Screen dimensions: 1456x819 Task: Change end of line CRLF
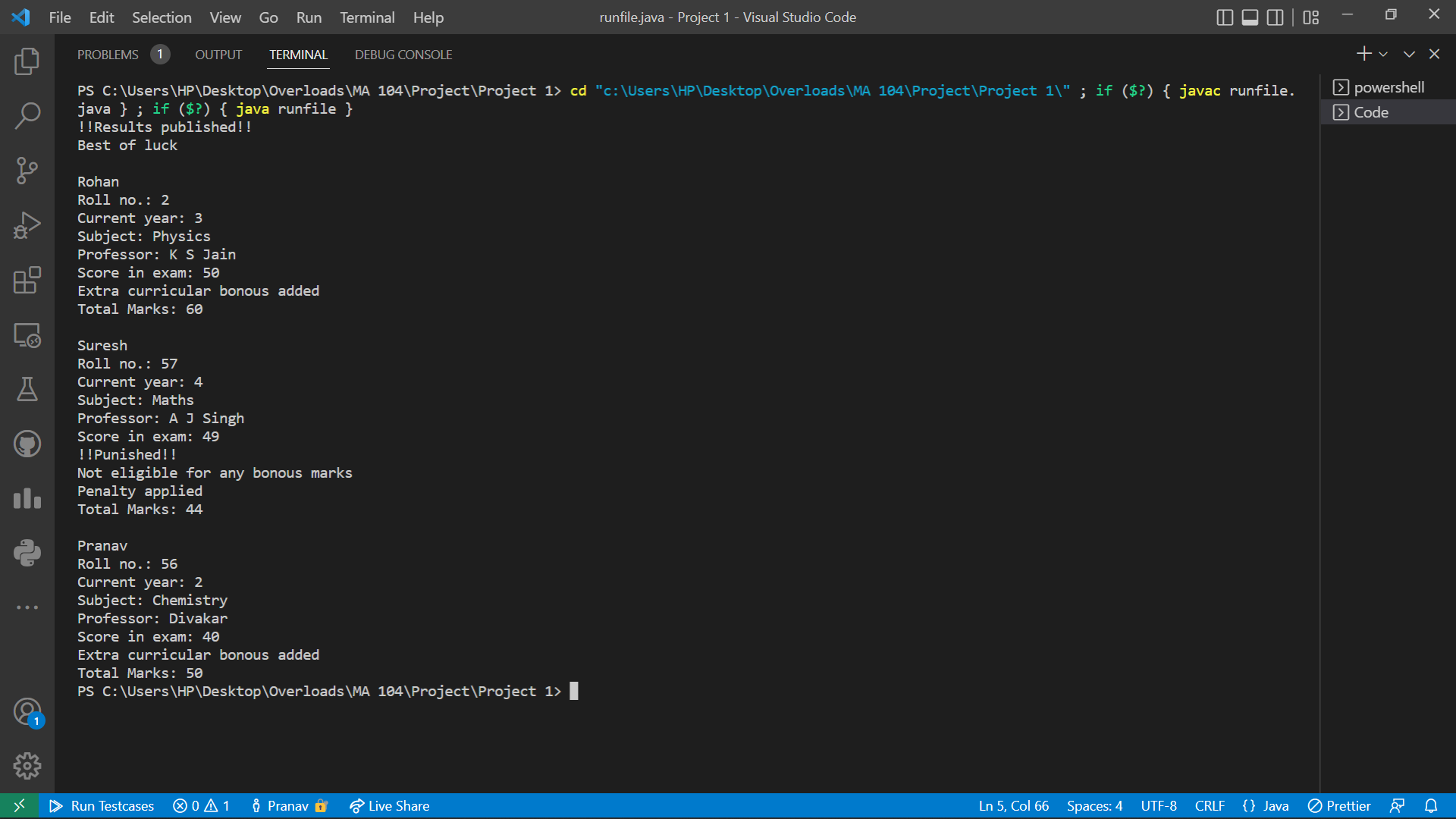(1210, 806)
